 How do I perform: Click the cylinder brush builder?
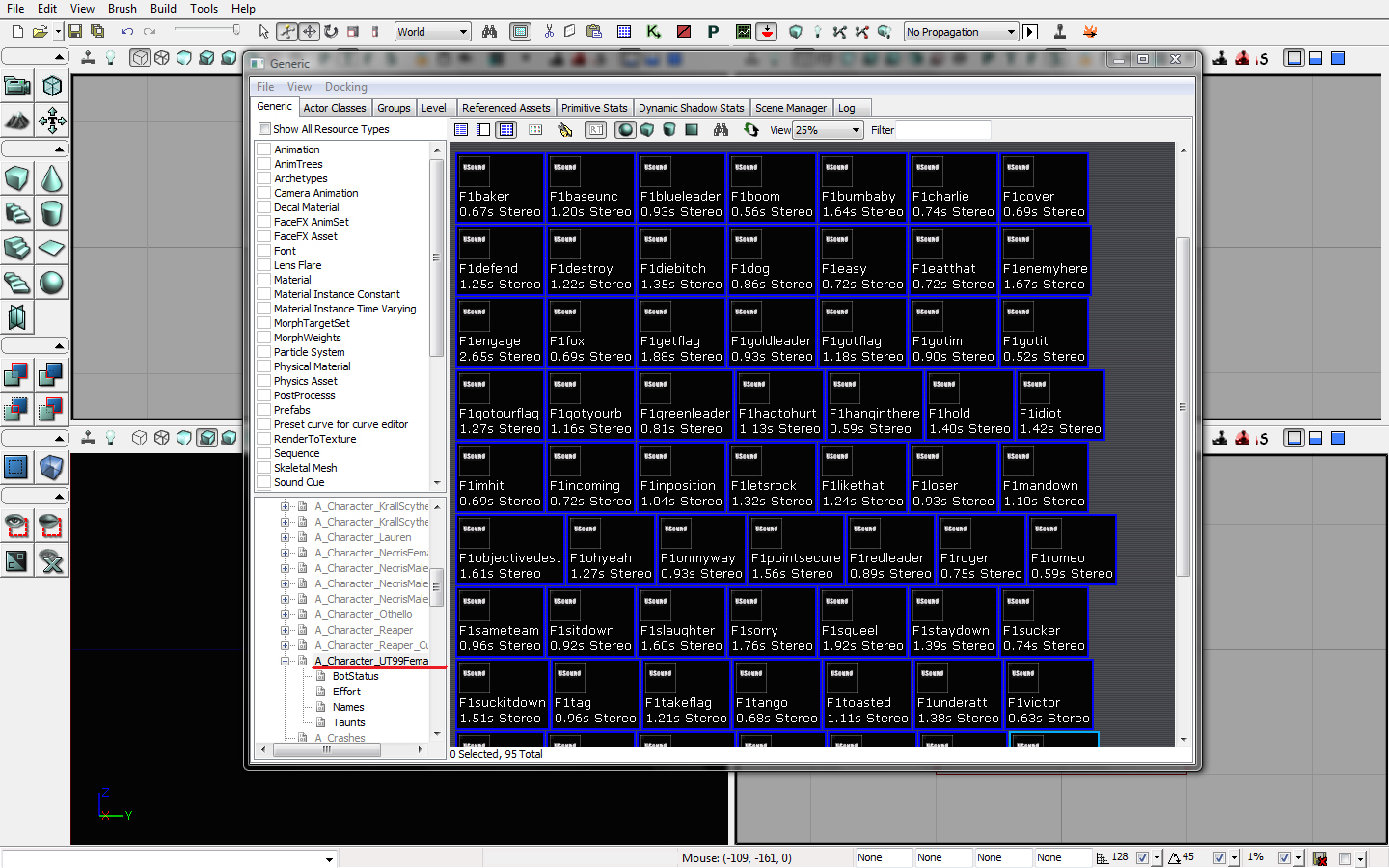51,213
